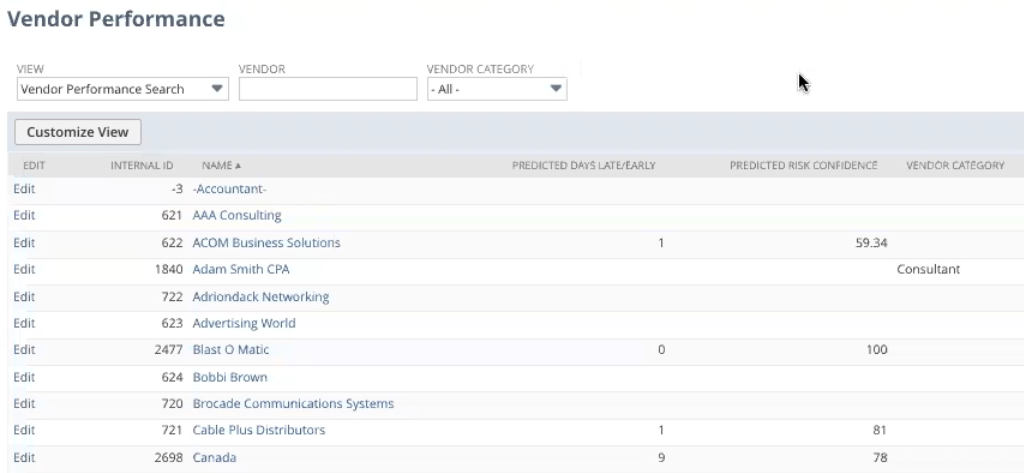Open the View dropdown selector
The width and height of the screenshot is (1024, 473).
click(123, 89)
